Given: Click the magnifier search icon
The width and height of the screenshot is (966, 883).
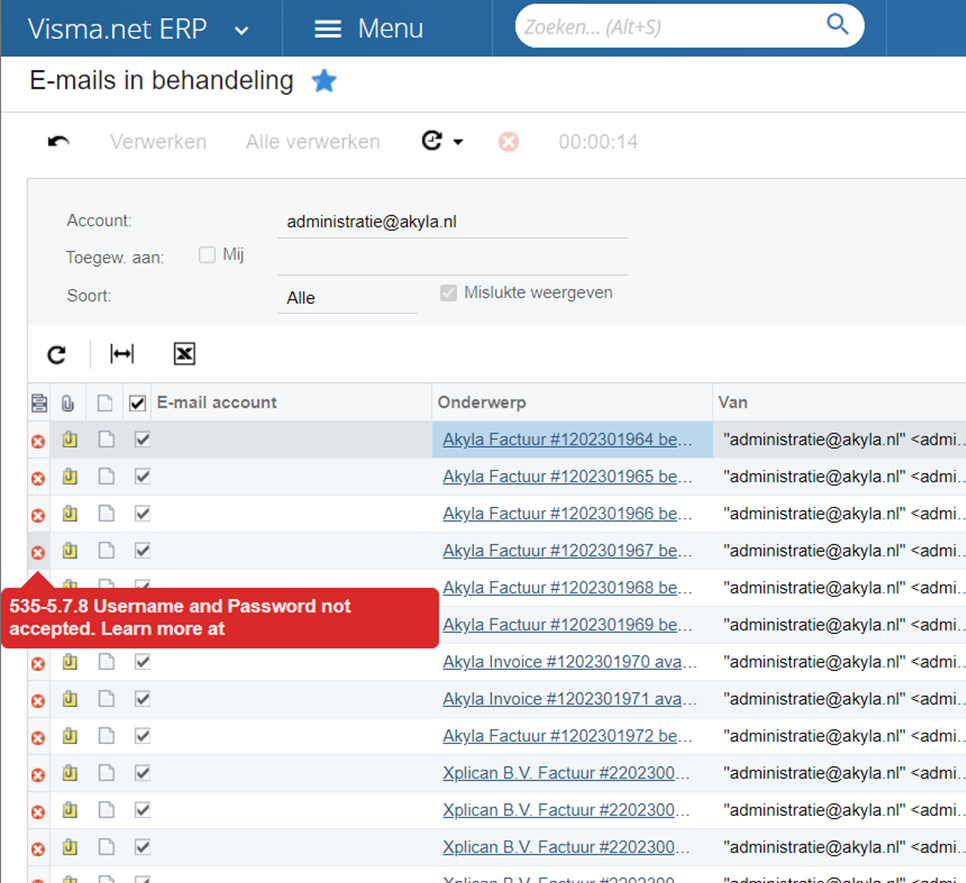Looking at the screenshot, I should (837, 25).
